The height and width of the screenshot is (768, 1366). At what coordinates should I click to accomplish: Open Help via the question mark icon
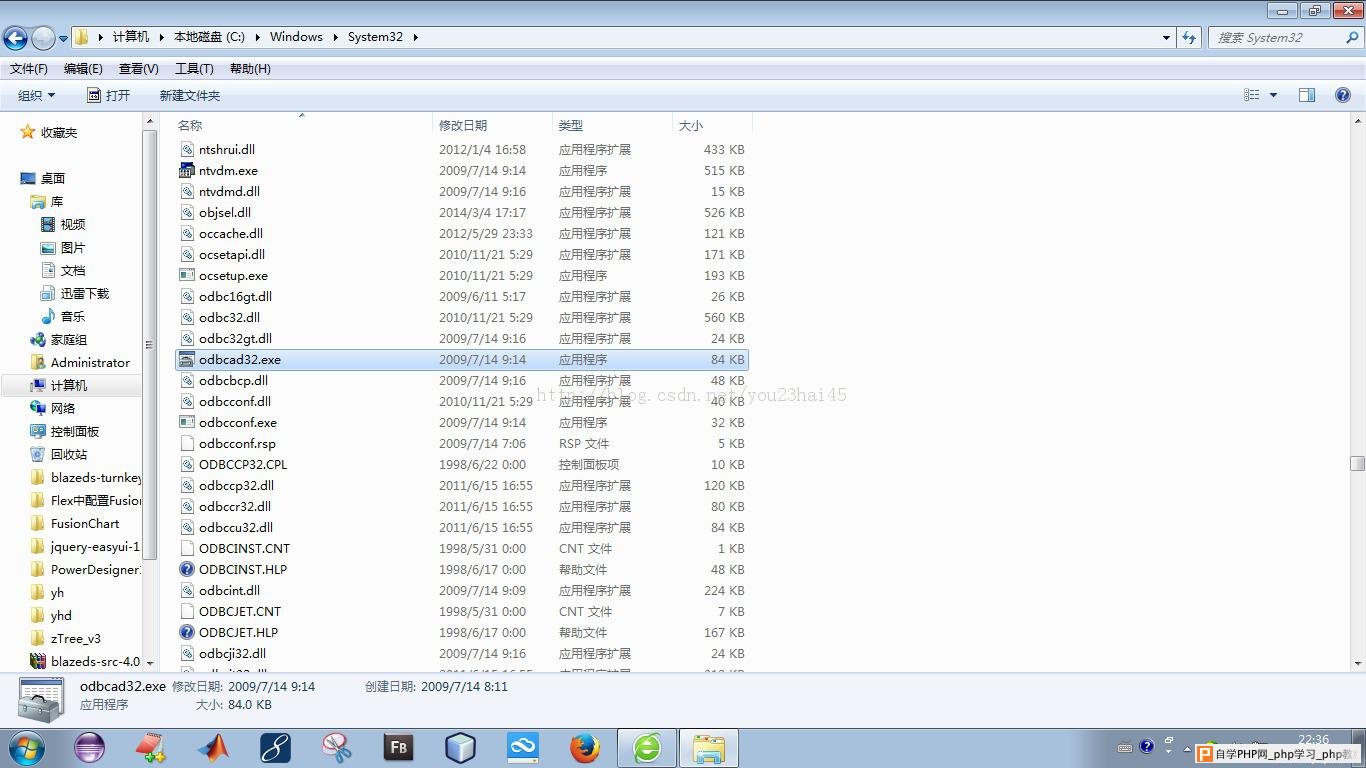(1343, 95)
